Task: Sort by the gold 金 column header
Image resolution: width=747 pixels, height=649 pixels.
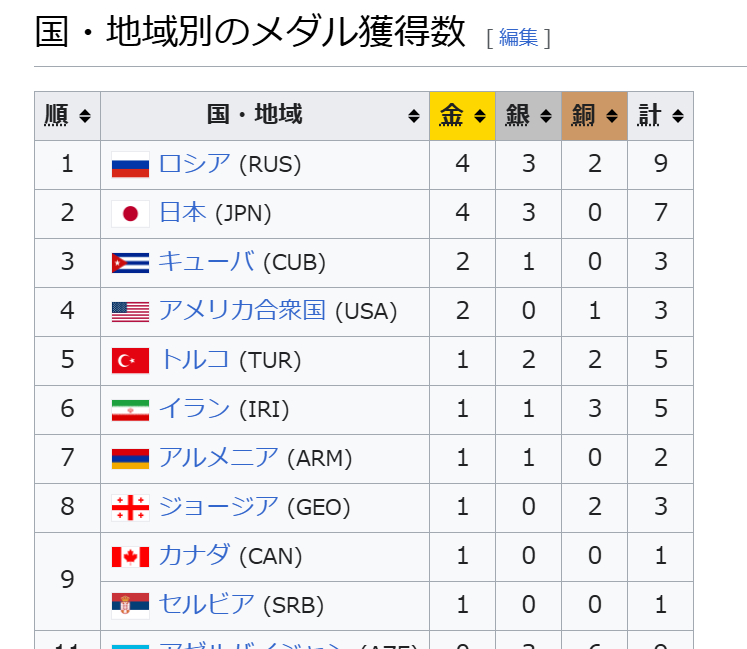Action: (x=462, y=116)
